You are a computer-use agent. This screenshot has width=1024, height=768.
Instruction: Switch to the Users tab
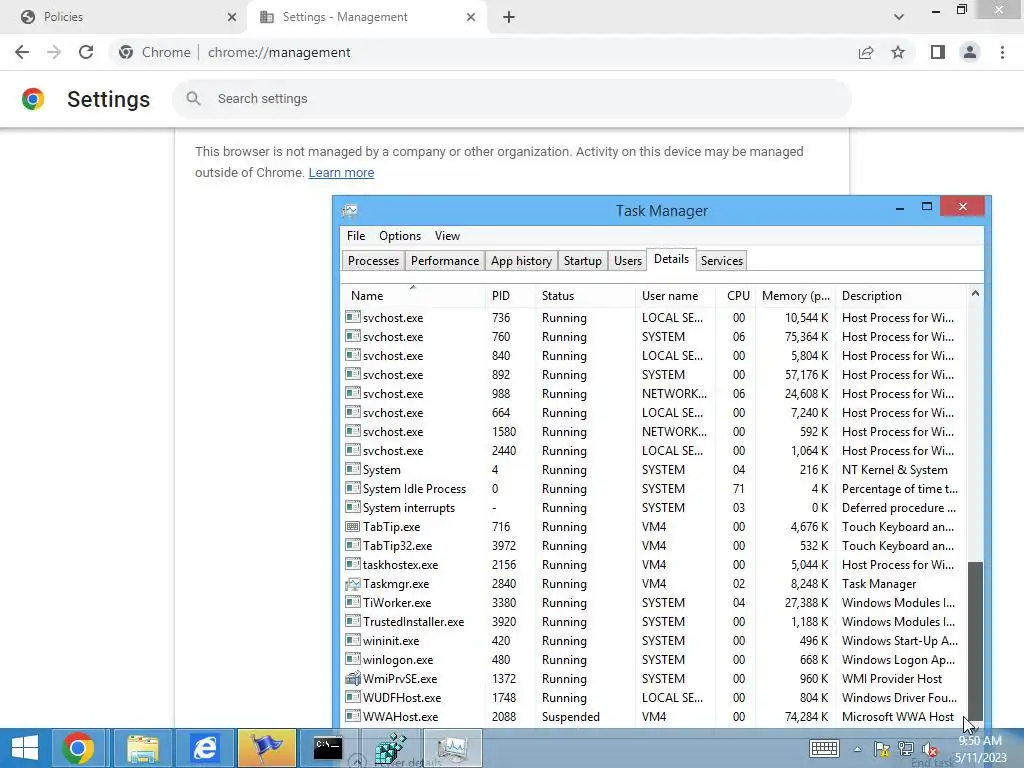pos(628,261)
